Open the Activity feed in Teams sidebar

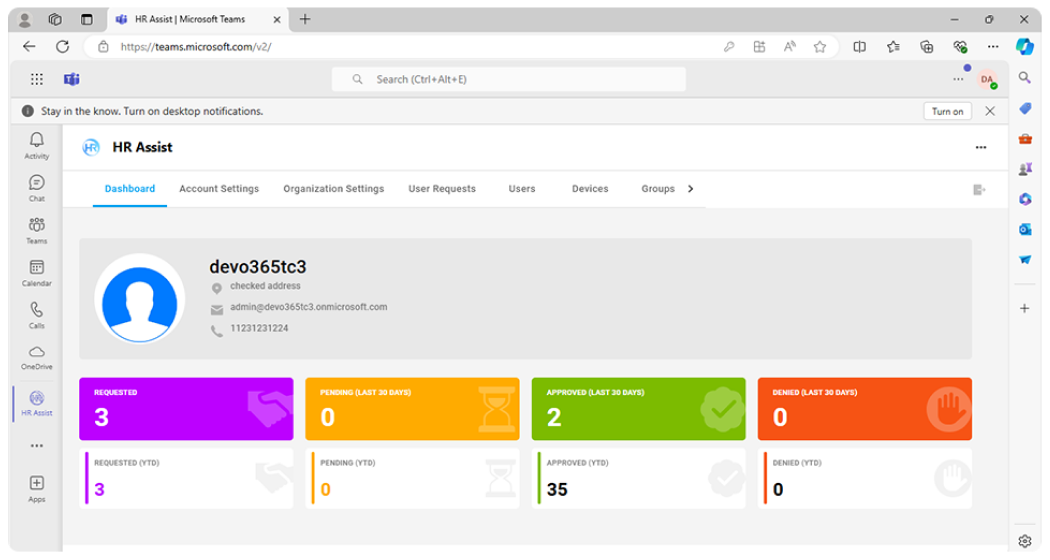coord(37,145)
